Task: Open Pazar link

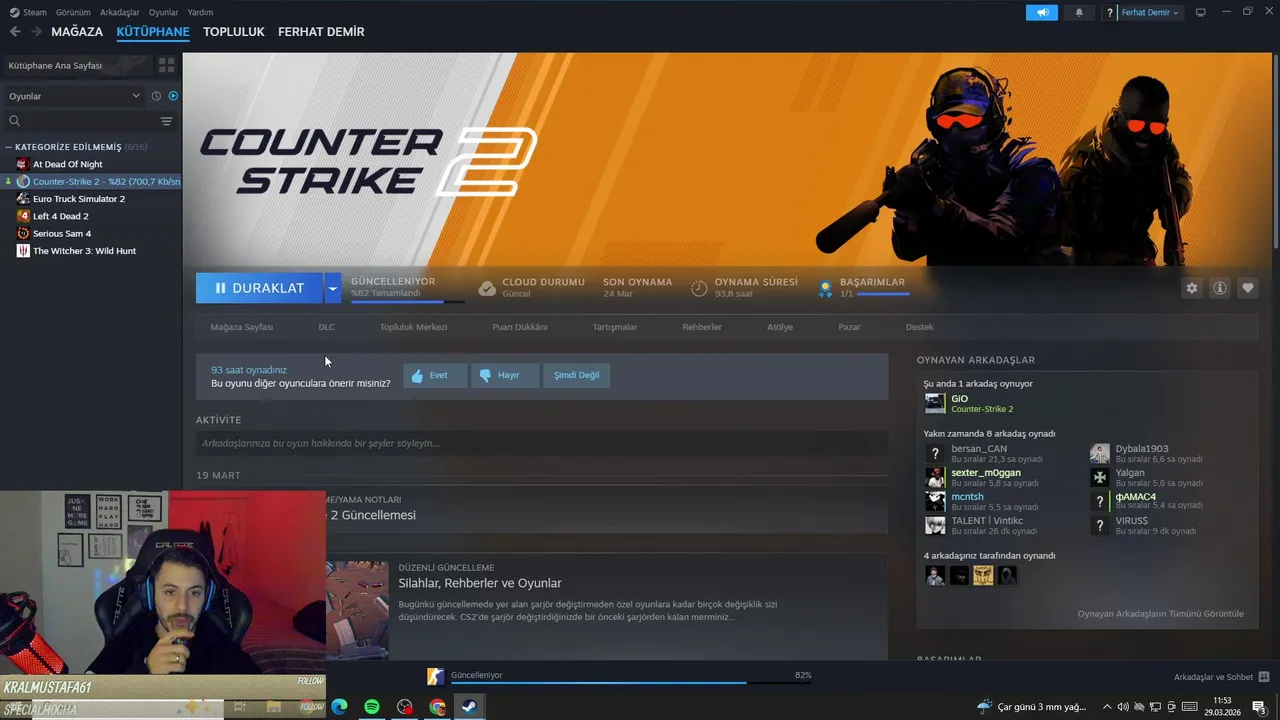Action: pyautogui.click(x=849, y=327)
